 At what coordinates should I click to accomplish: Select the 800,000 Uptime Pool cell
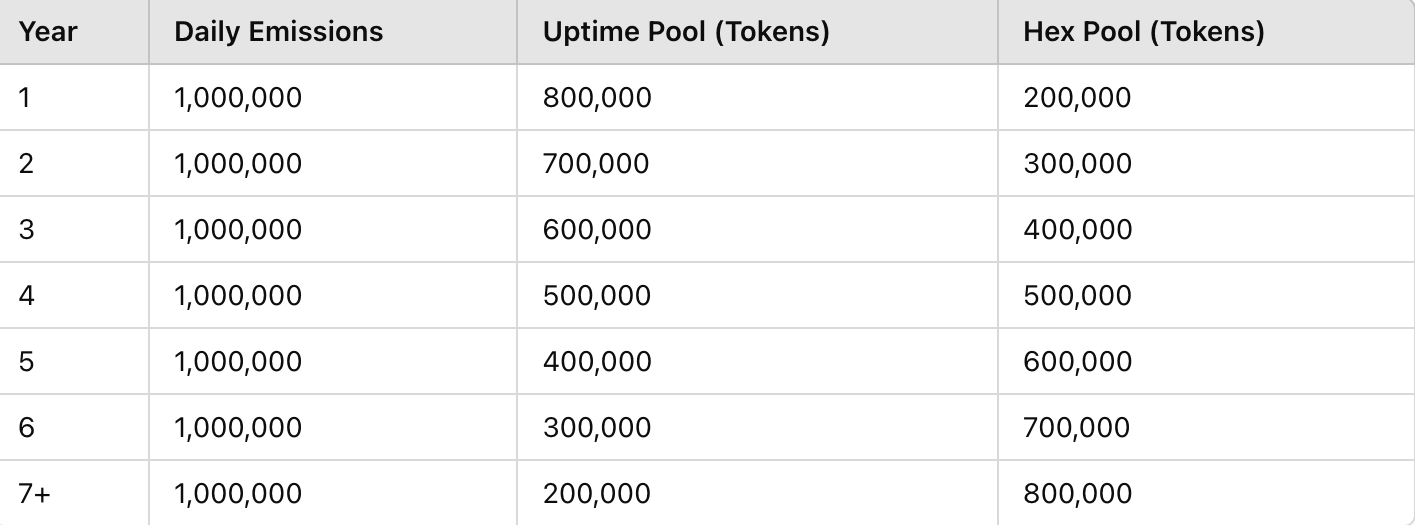coord(597,98)
